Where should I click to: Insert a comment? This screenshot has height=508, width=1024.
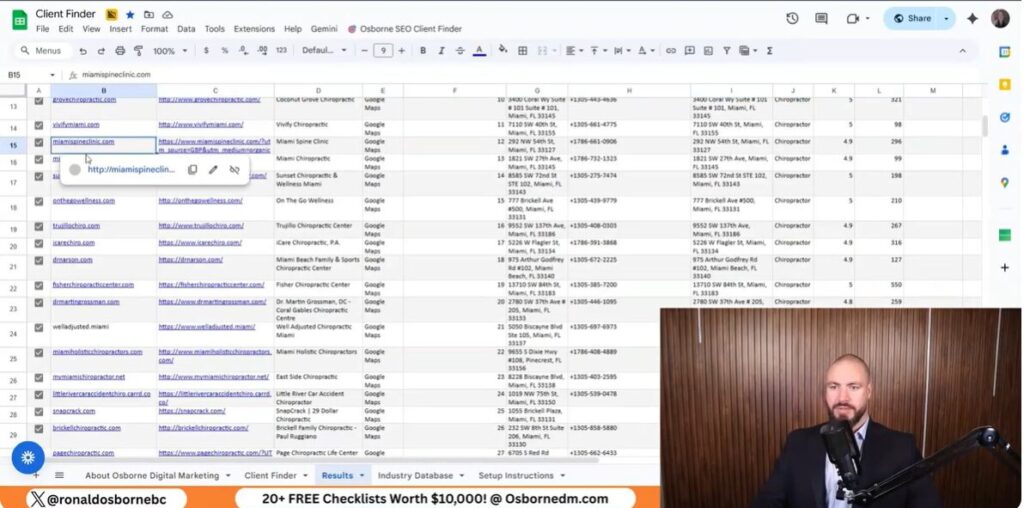pyautogui.click(x=690, y=50)
